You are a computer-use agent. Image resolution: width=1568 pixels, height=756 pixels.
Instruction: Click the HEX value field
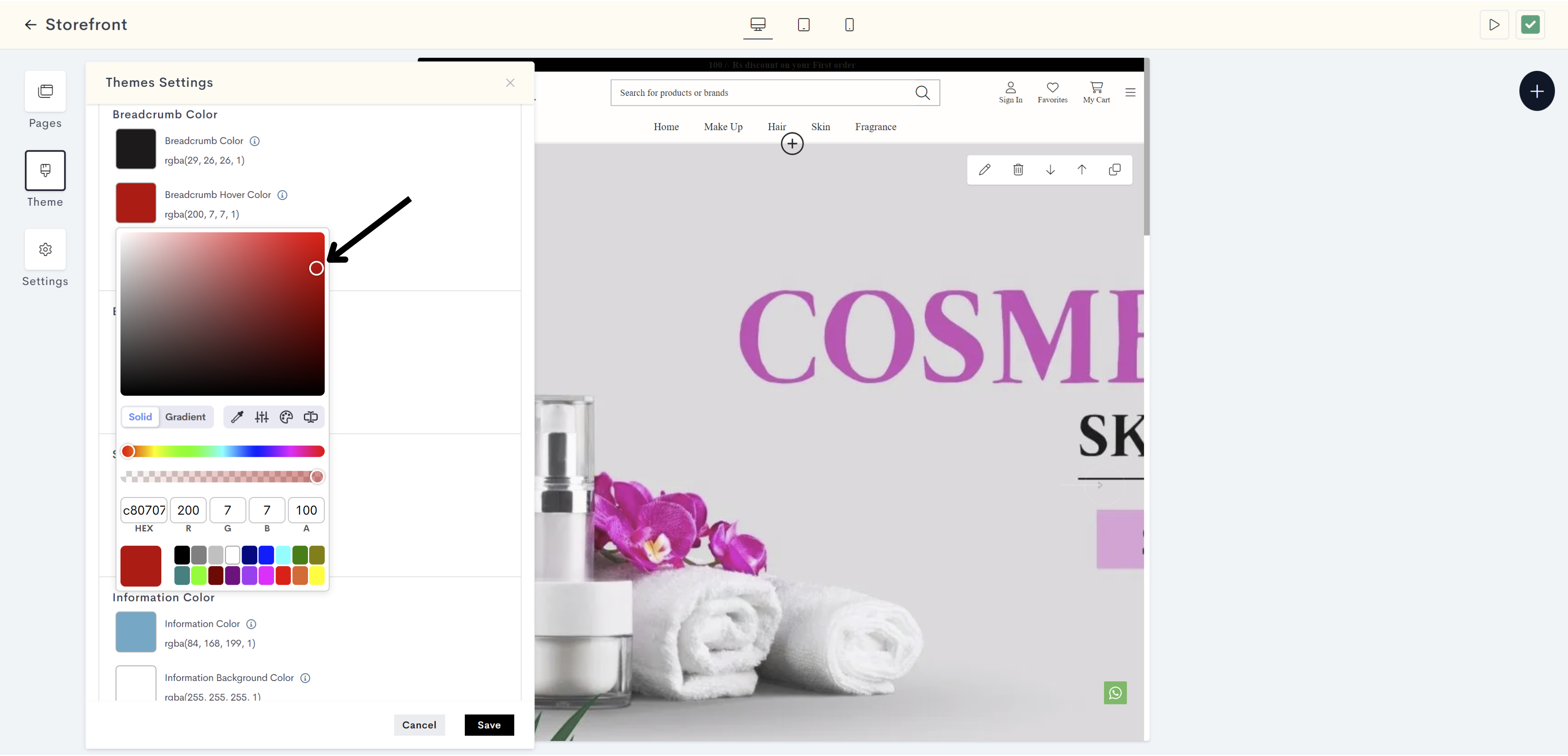coord(144,510)
